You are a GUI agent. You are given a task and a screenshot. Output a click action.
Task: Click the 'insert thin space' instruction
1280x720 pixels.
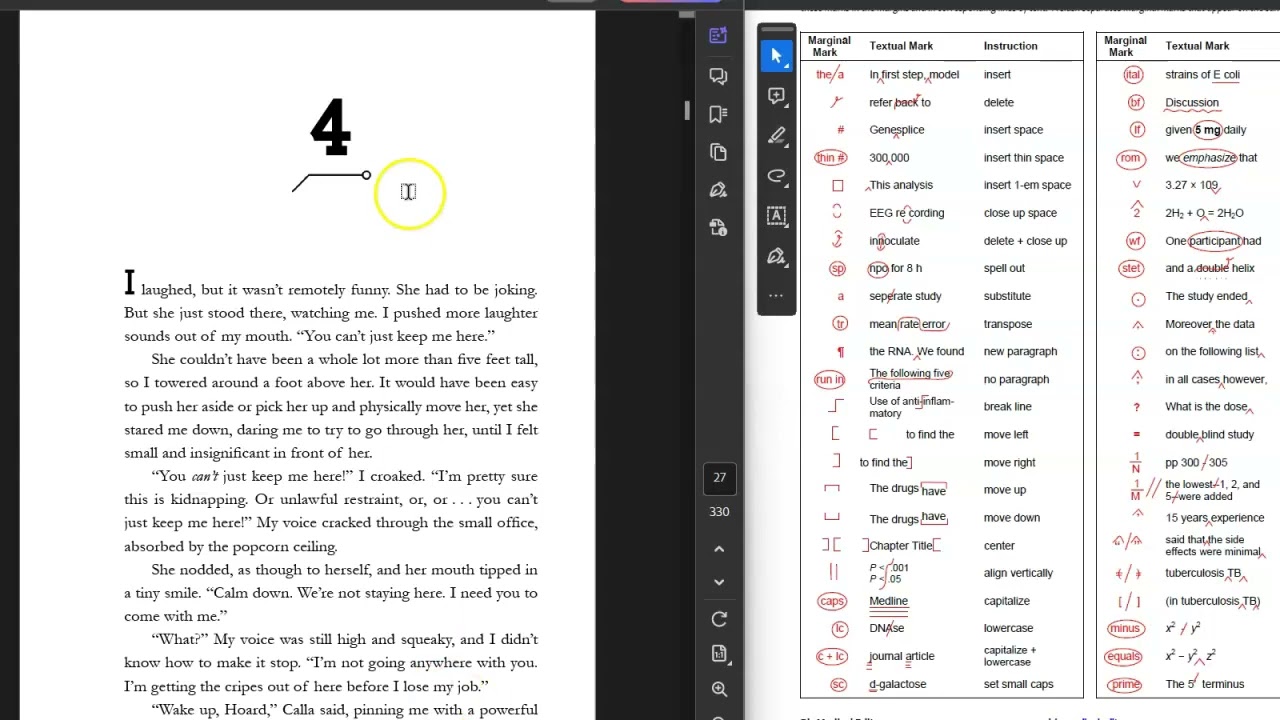pyautogui.click(x=1023, y=158)
